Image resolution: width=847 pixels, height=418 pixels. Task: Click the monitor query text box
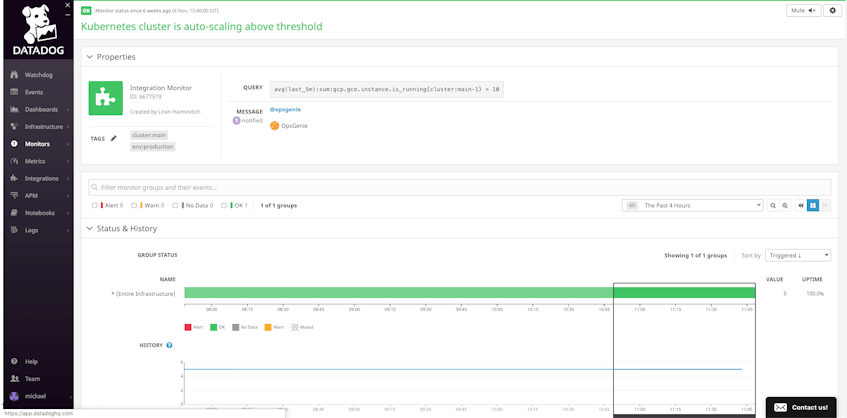tap(387, 89)
